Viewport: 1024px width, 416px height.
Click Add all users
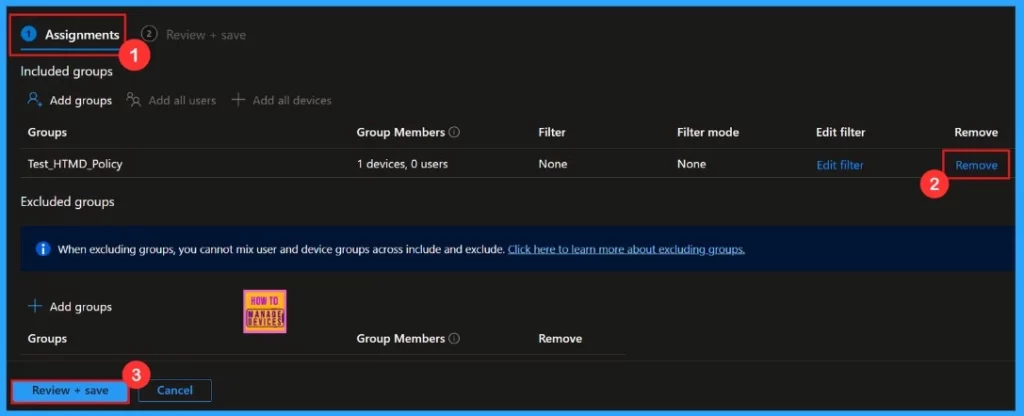(x=182, y=101)
